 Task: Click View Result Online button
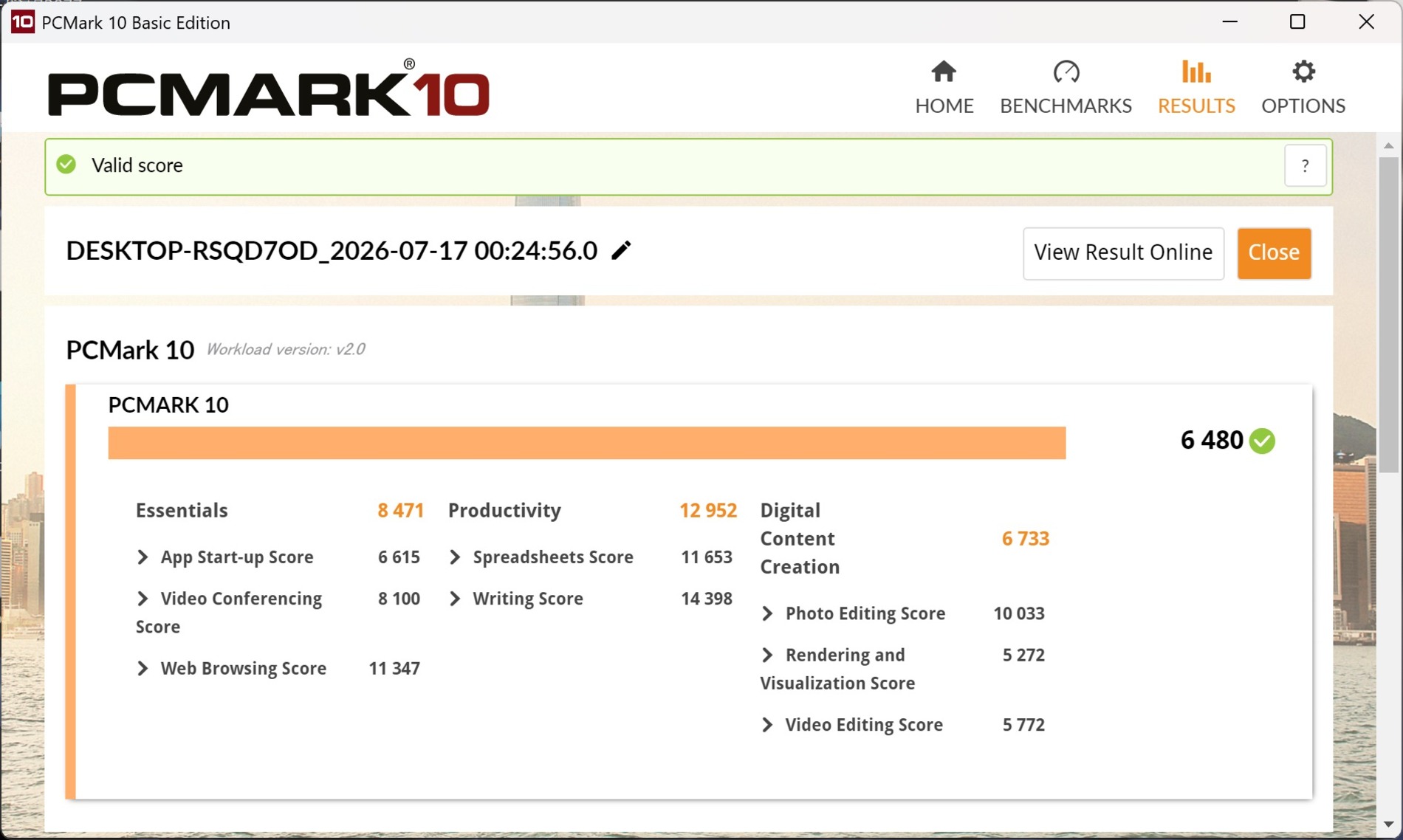pos(1123,252)
